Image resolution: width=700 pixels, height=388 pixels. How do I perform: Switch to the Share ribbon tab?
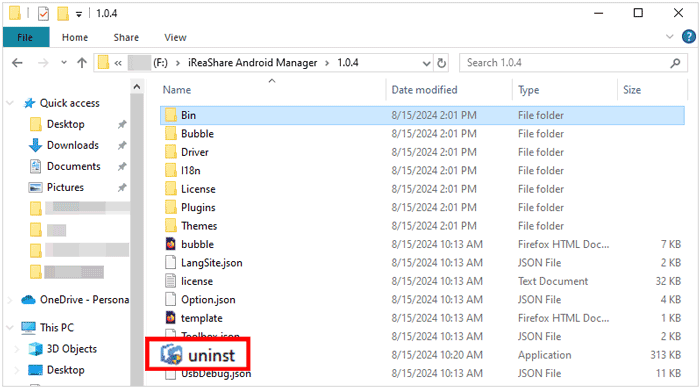click(126, 38)
